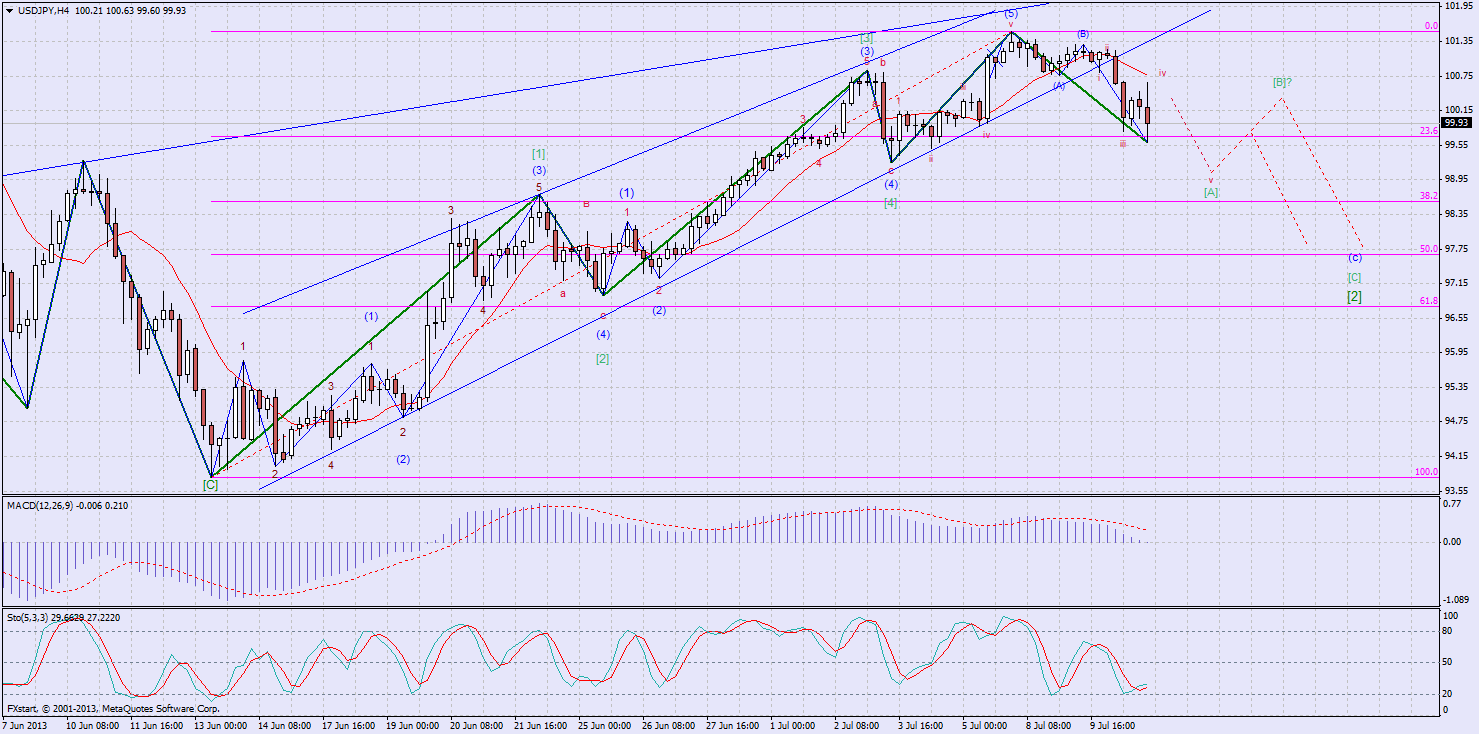Click price axis value 95.95
This screenshot has height=734, width=1479.
[x=1457, y=352]
